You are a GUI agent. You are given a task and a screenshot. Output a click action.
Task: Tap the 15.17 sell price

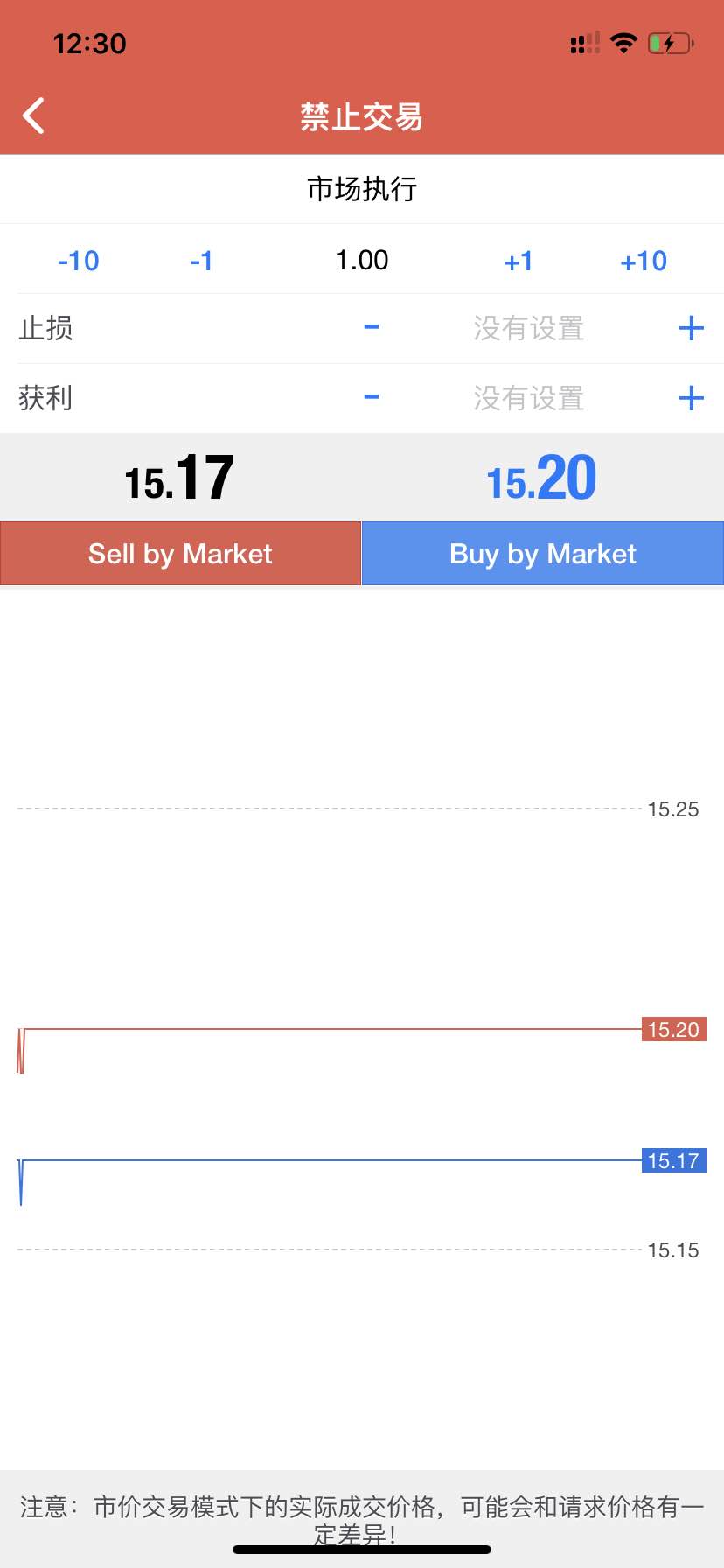[179, 479]
